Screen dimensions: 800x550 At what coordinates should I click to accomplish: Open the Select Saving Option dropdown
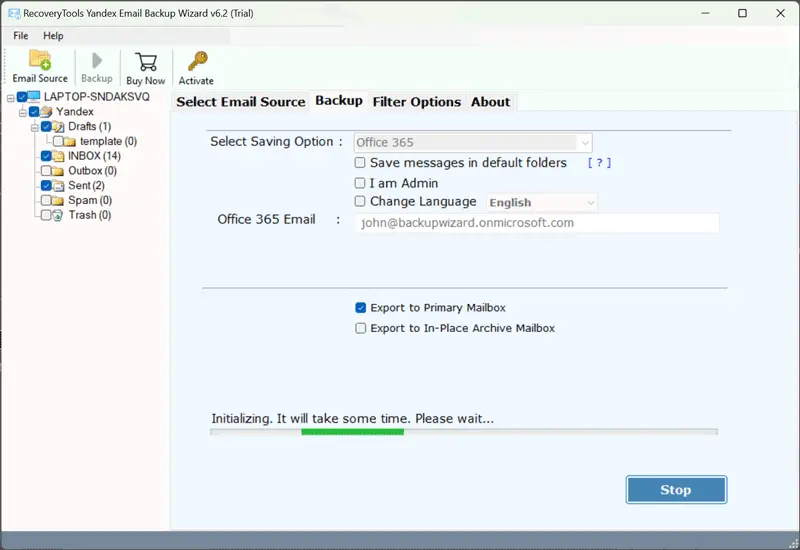[x=473, y=143]
